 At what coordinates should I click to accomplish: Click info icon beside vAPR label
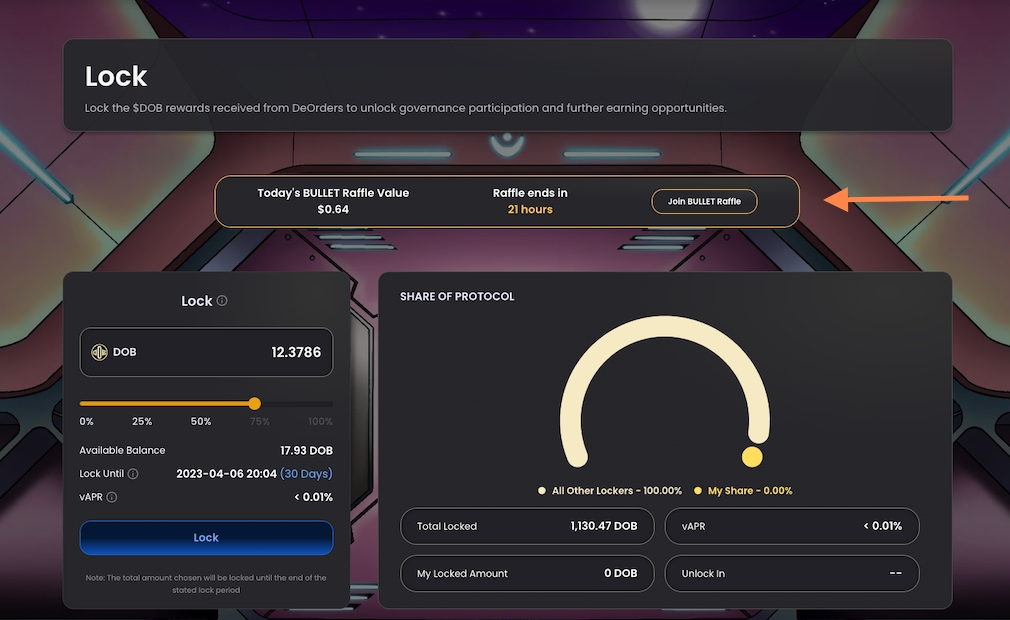pos(112,497)
